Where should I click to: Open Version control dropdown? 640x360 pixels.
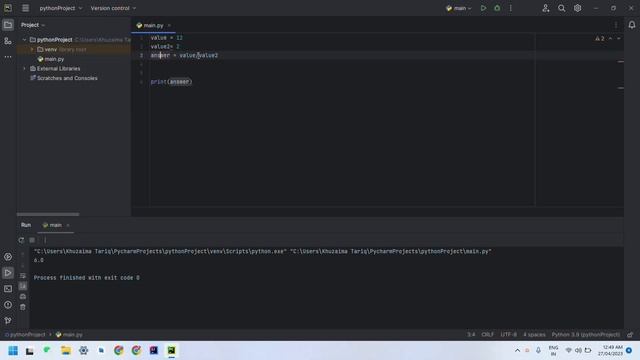click(113, 8)
